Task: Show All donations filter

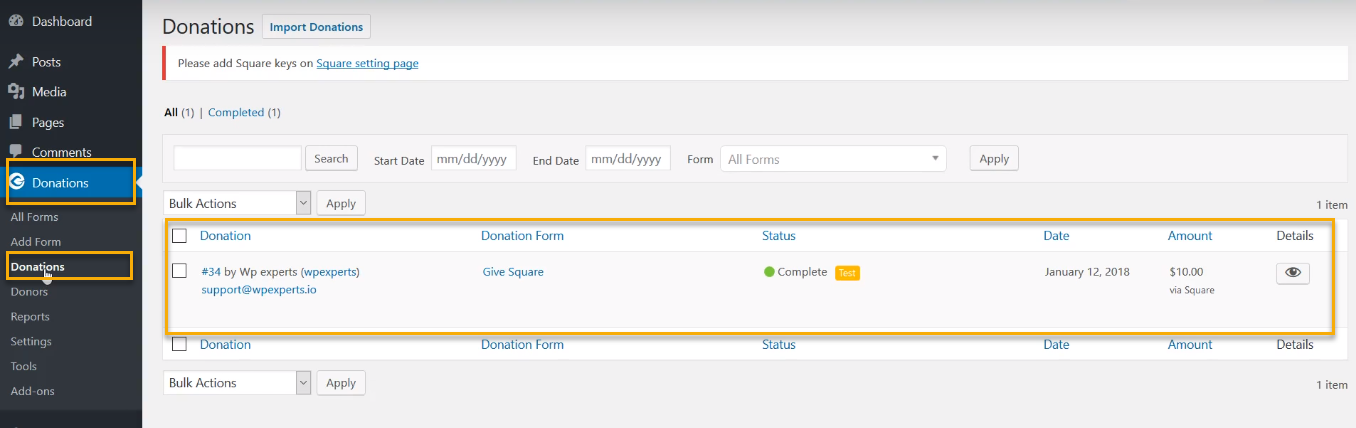Action: pos(171,113)
